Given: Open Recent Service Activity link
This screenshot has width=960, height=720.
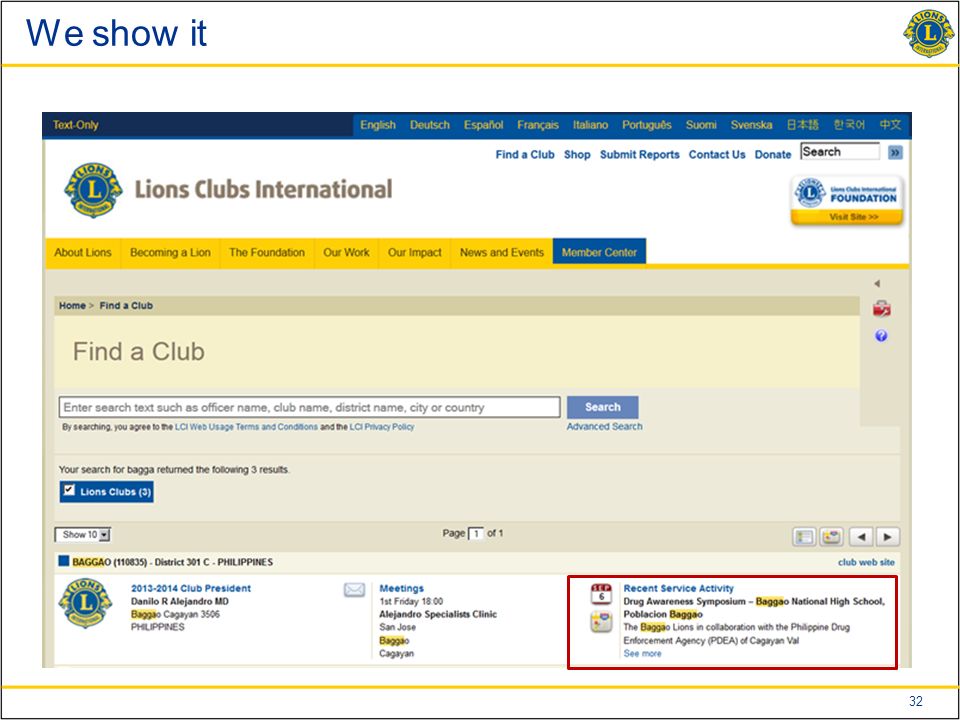Looking at the screenshot, I should pos(678,588).
